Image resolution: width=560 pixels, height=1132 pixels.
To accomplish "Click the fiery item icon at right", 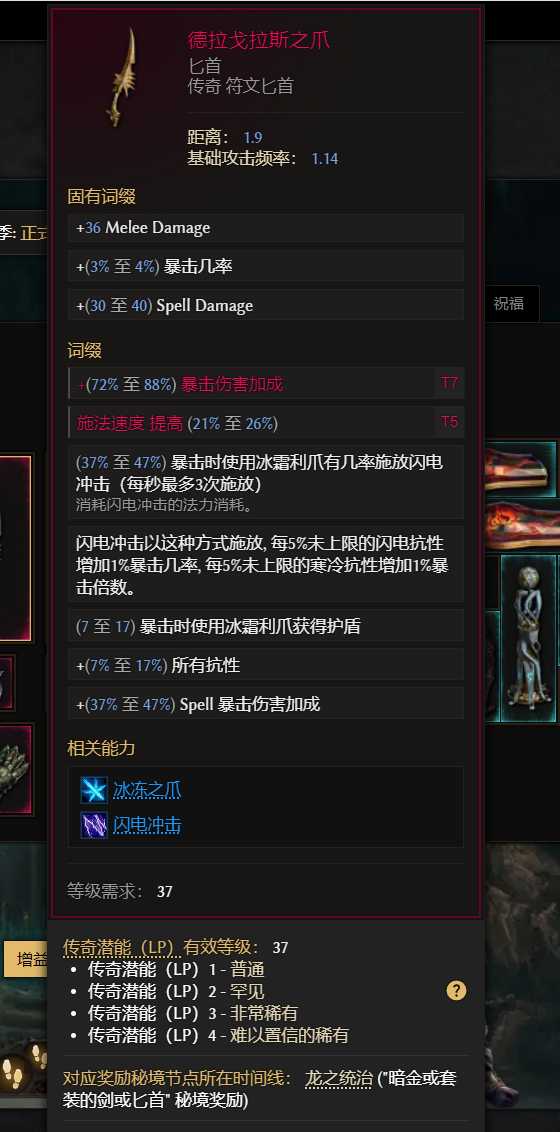I will pos(521,524).
